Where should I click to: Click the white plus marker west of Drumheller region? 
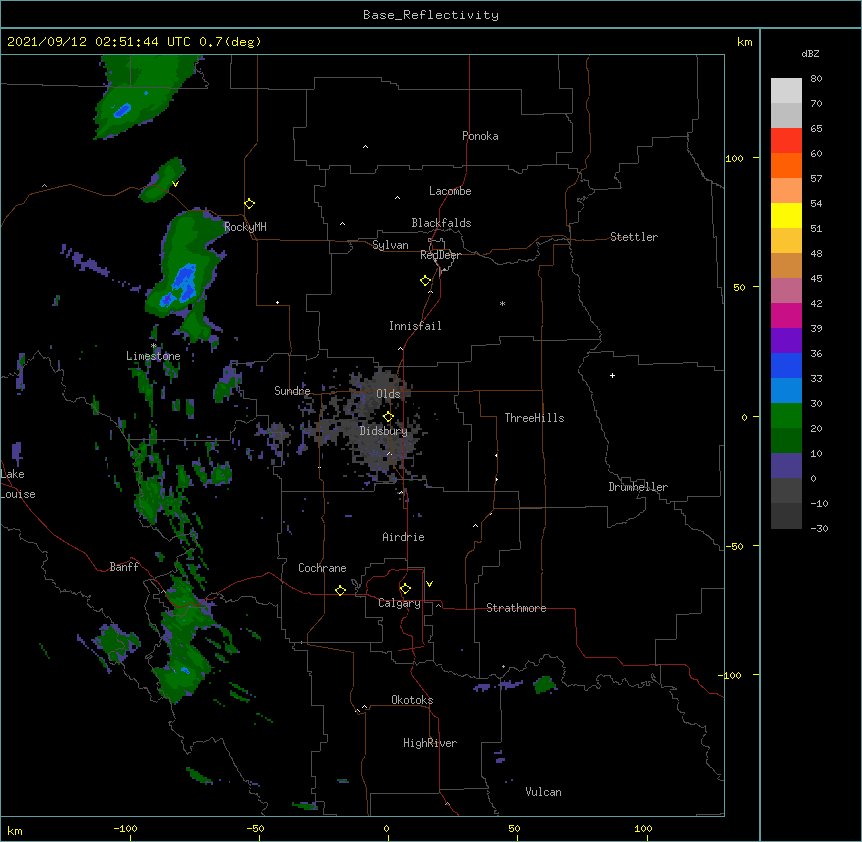tap(612, 375)
